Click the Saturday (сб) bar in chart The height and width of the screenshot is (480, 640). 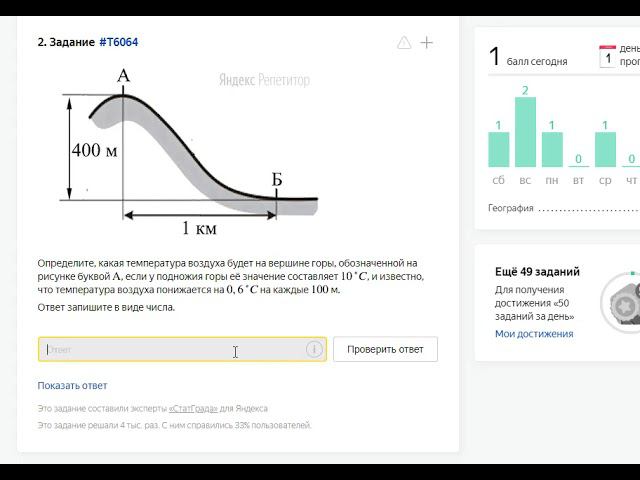coord(498,149)
